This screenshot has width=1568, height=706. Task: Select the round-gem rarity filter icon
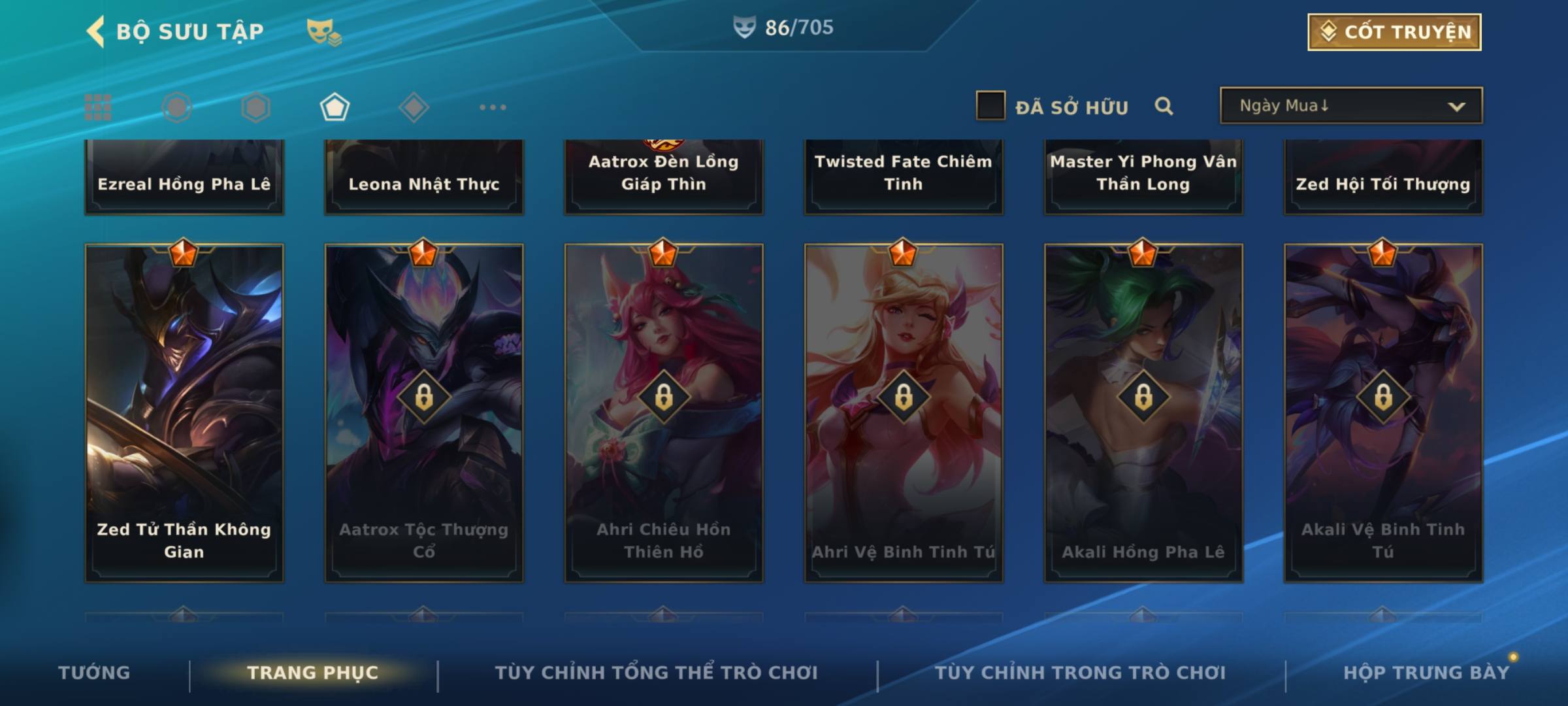pos(177,107)
